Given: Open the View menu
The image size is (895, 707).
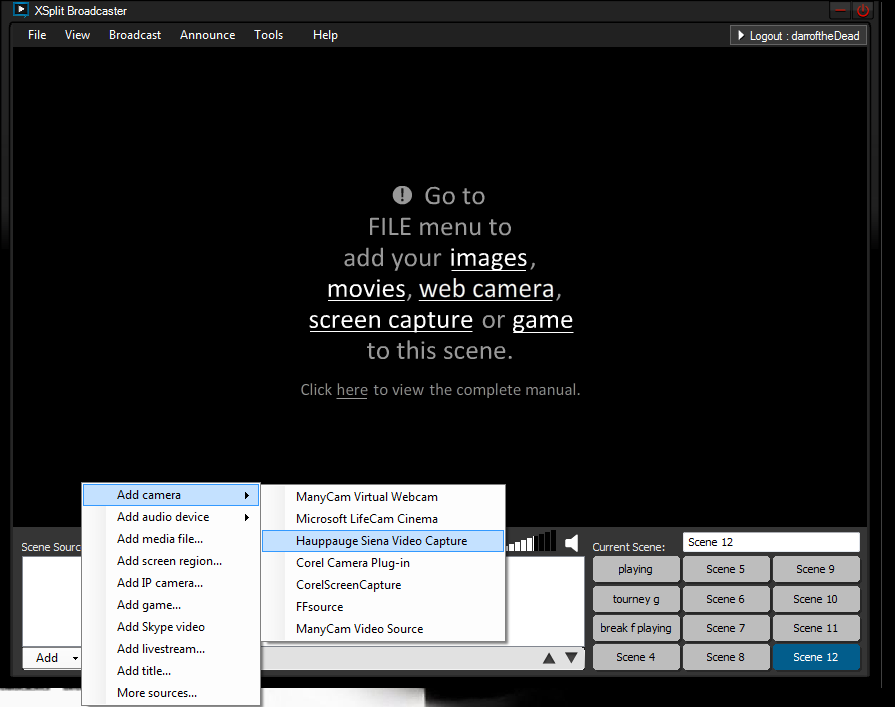Looking at the screenshot, I should pyautogui.click(x=77, y=35).
